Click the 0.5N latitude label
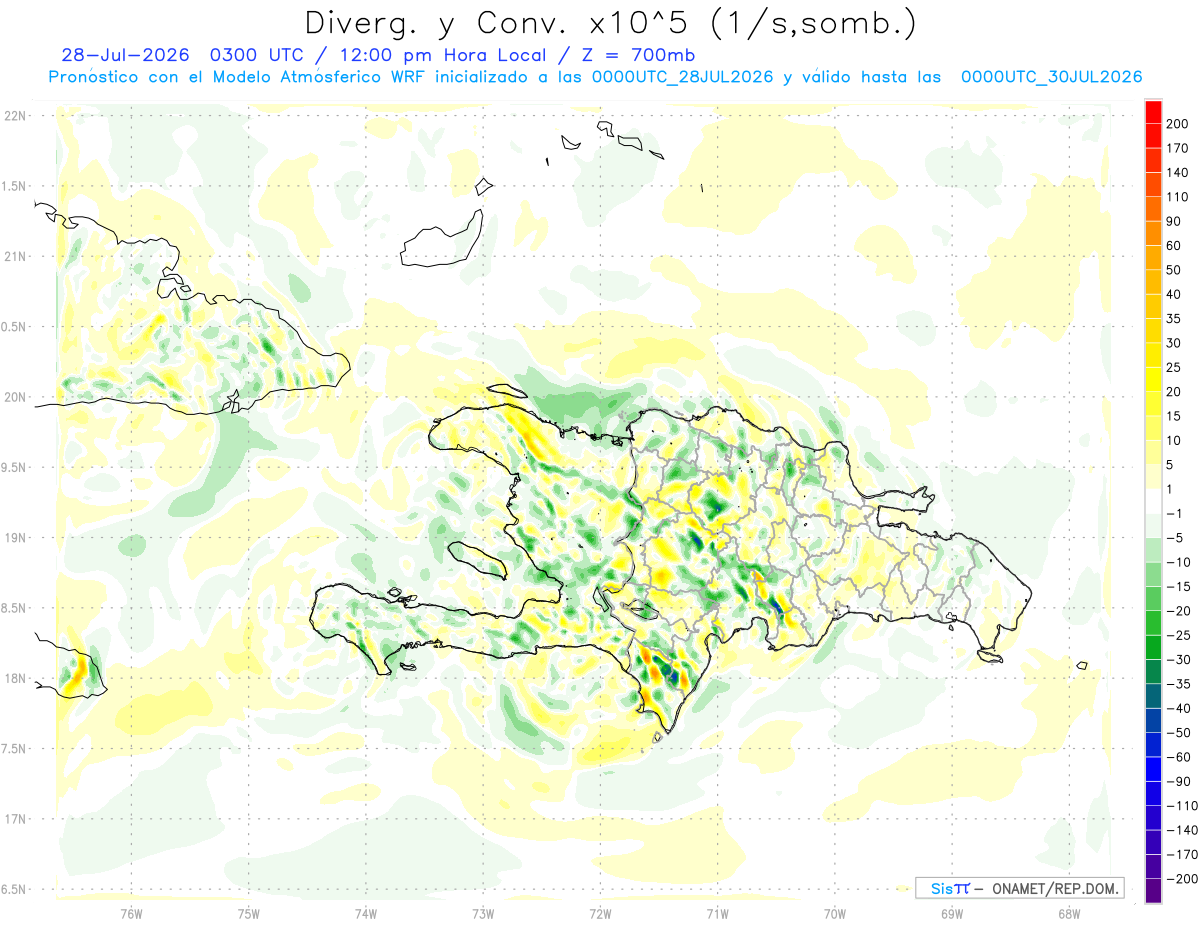Viewport: 1200px width, 927px height. tap(14, 327)
